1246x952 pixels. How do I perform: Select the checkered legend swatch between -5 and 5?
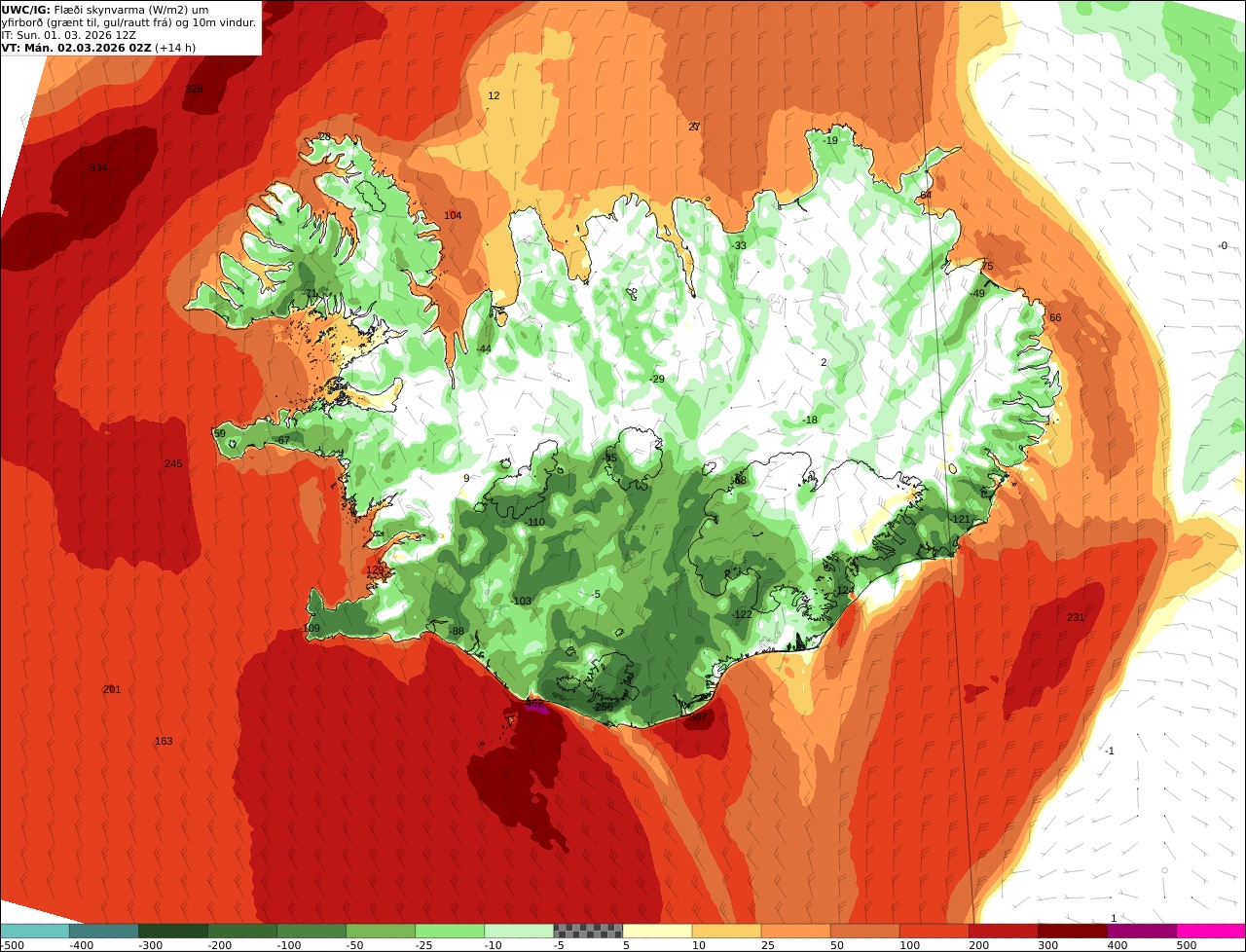pyautogui.click(x=588, y=931)
